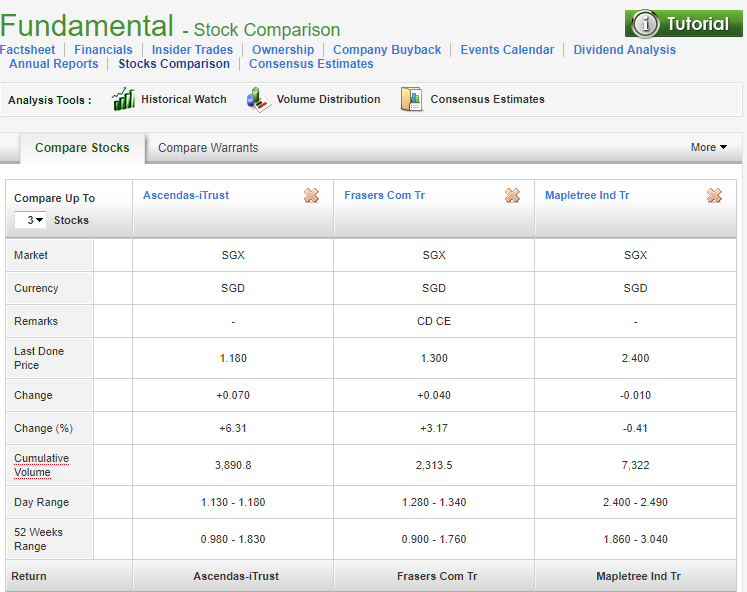Screen dimensions: 747x592
Task: Click the Remarks row label
Action: coord(36,321)
